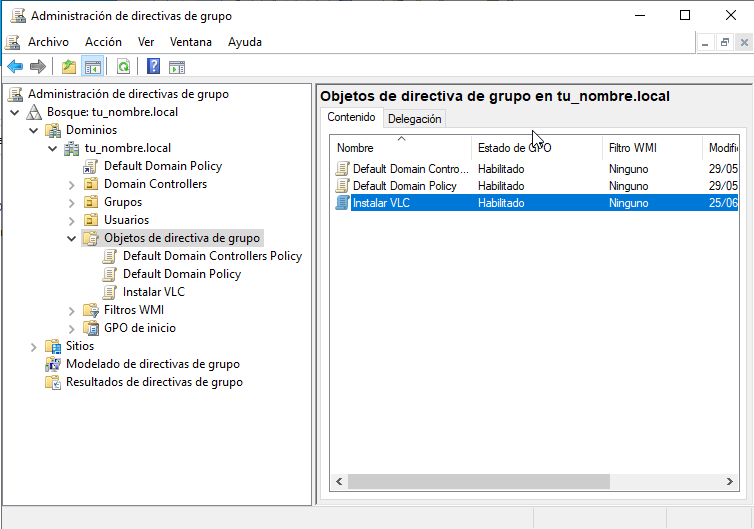
Task: Click the horizontal scrollbar thumb in list
Action: point(479,481)
